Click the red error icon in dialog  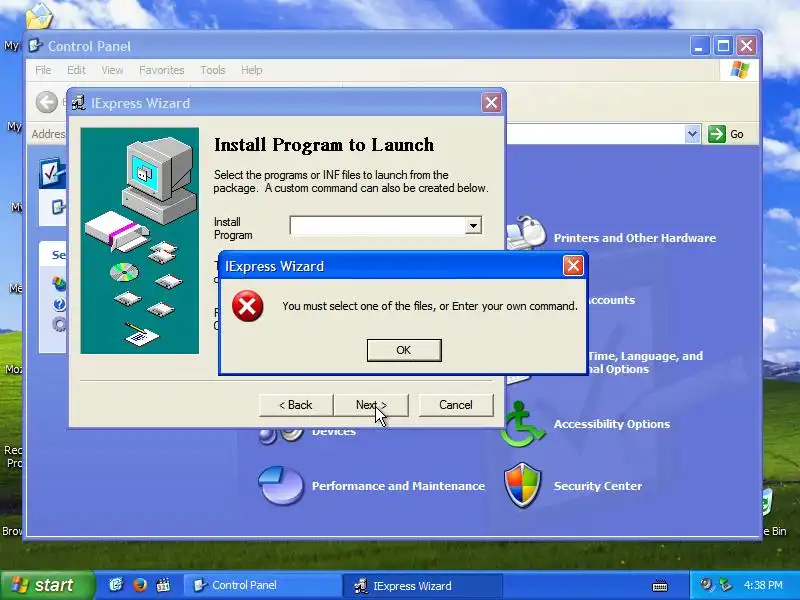point(247,306)
